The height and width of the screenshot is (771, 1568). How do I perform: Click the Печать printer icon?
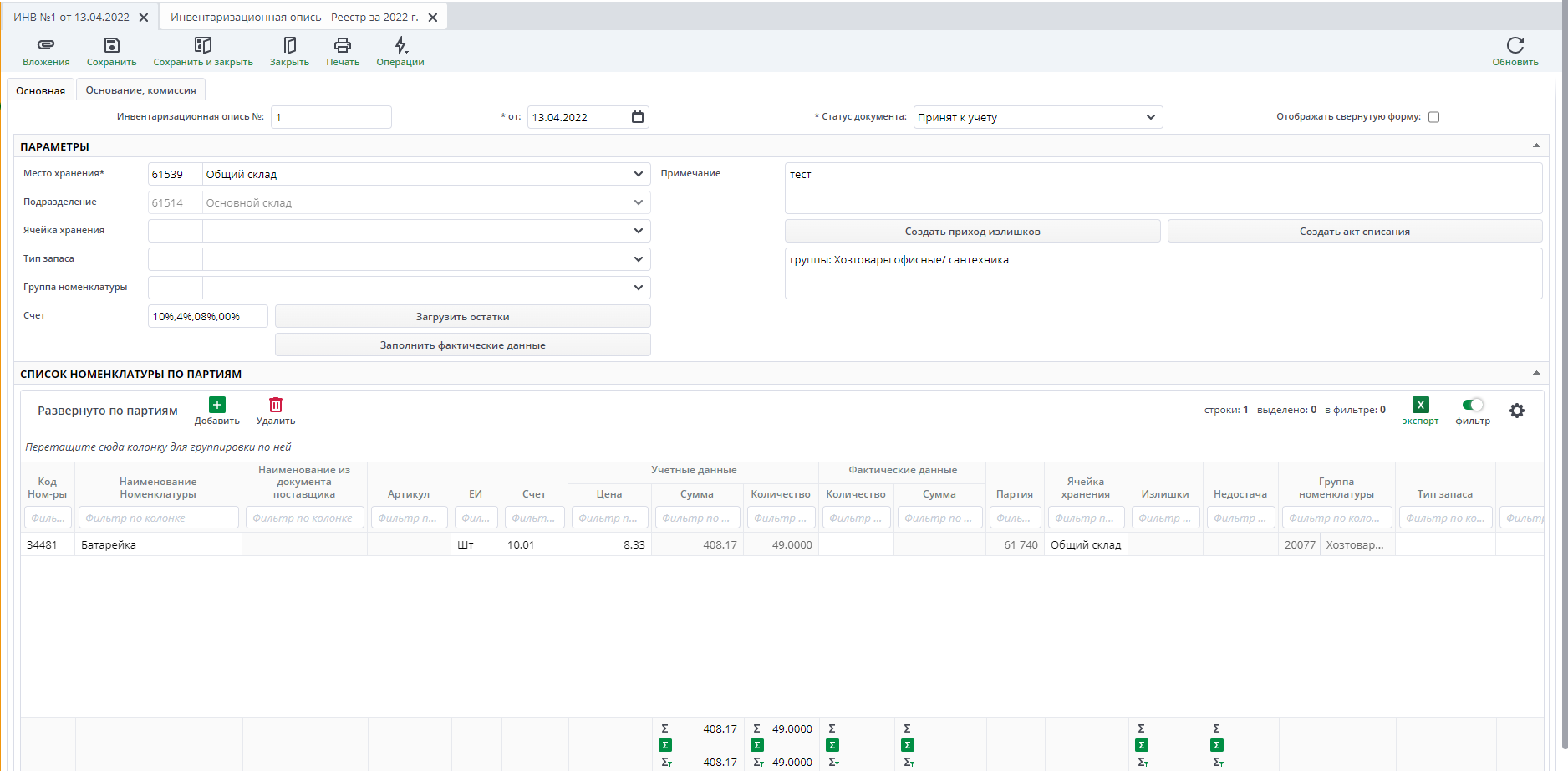343,45
